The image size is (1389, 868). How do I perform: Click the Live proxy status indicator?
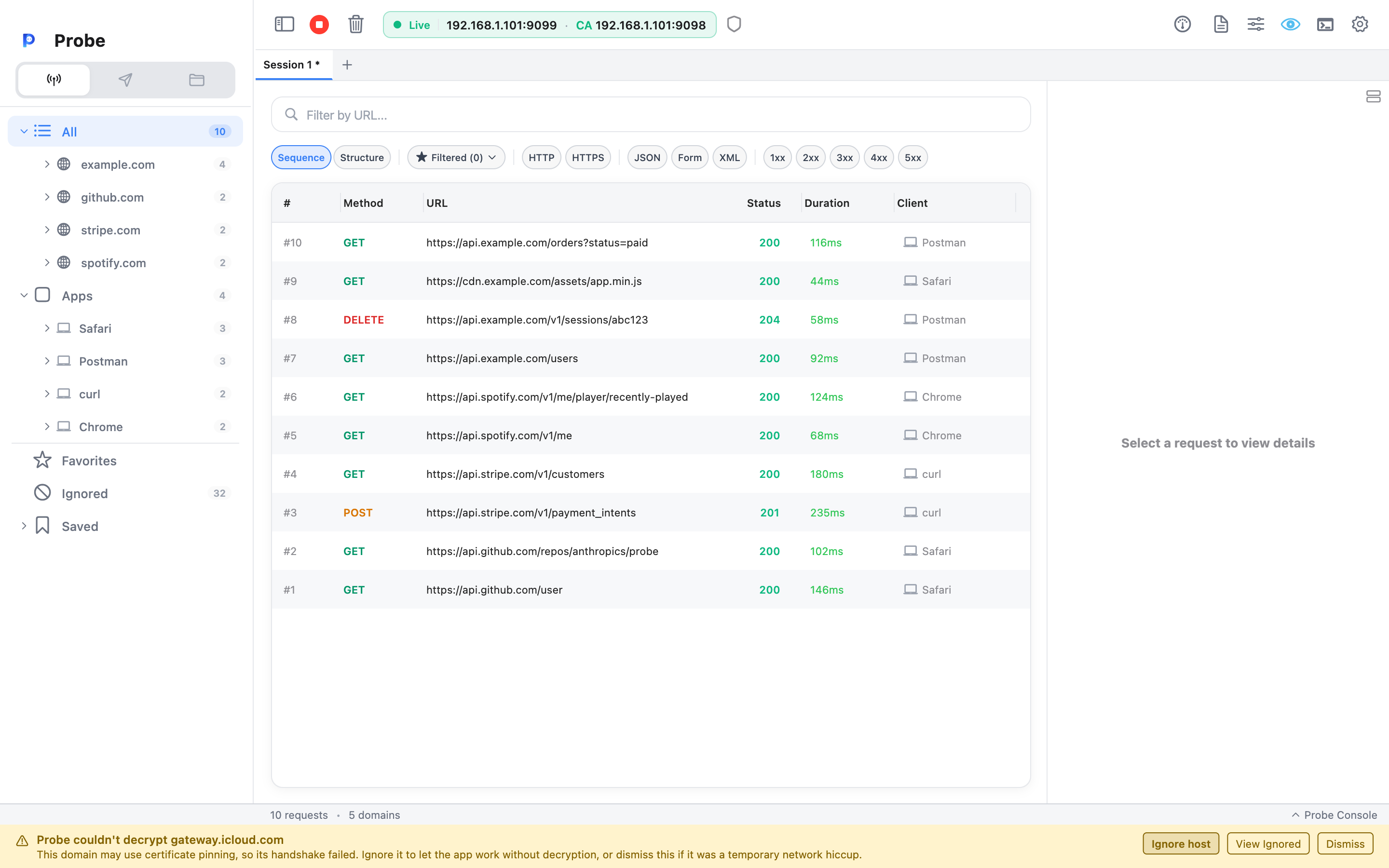(x=411, y=25)
